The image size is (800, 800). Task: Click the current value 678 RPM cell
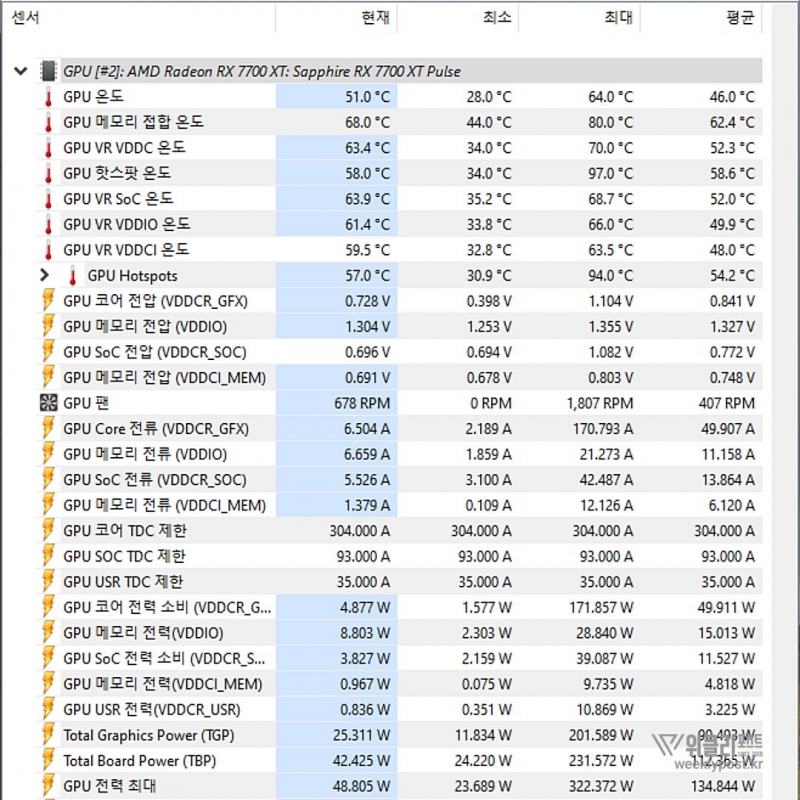[336, 403]
